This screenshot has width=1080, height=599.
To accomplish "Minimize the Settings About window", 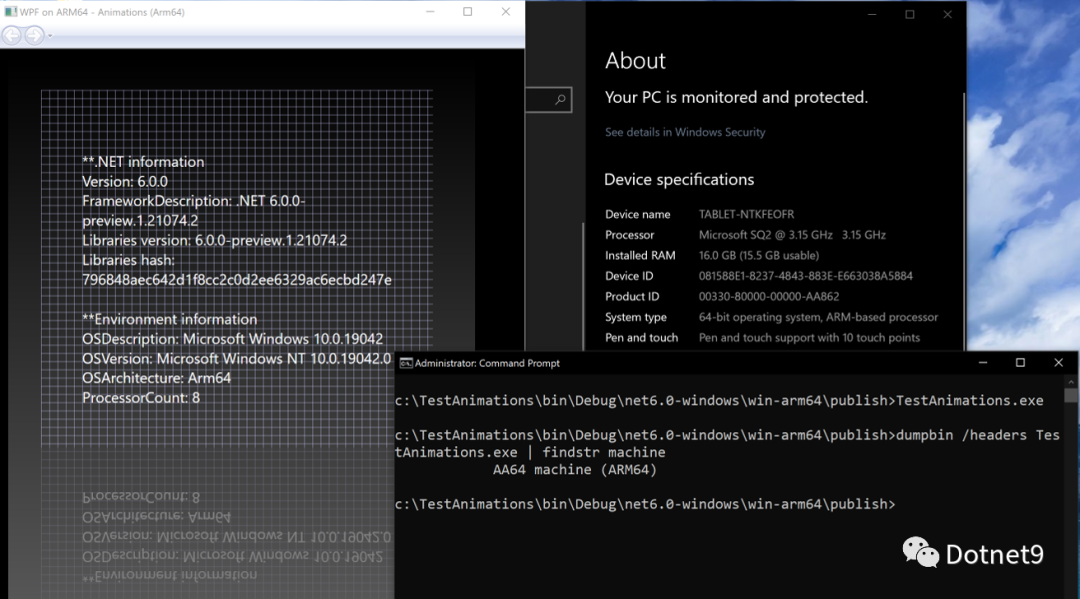I will (872, 14).
